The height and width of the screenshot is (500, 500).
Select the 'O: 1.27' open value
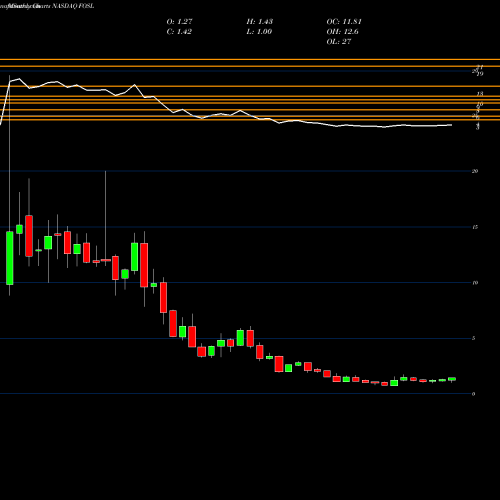179,22
